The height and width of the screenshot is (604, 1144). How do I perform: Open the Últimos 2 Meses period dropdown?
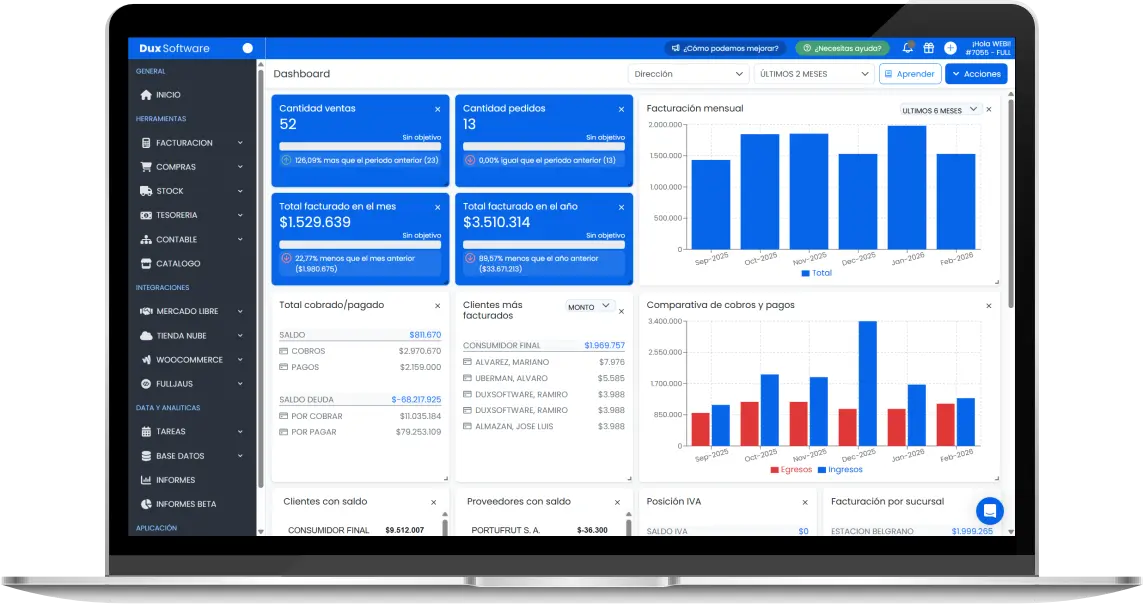point(815,74)
